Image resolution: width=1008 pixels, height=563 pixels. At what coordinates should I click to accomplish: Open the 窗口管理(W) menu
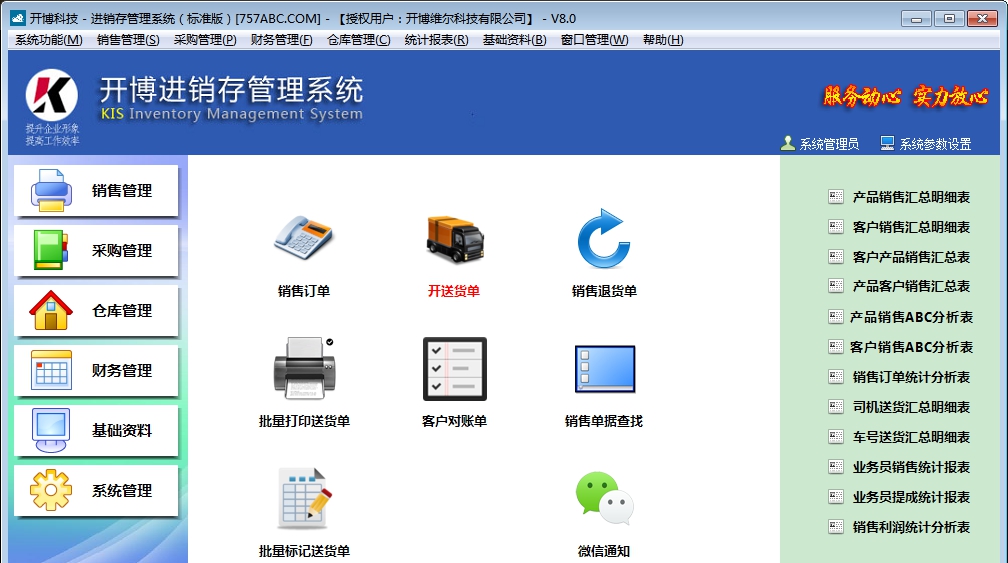pos(595,40)
